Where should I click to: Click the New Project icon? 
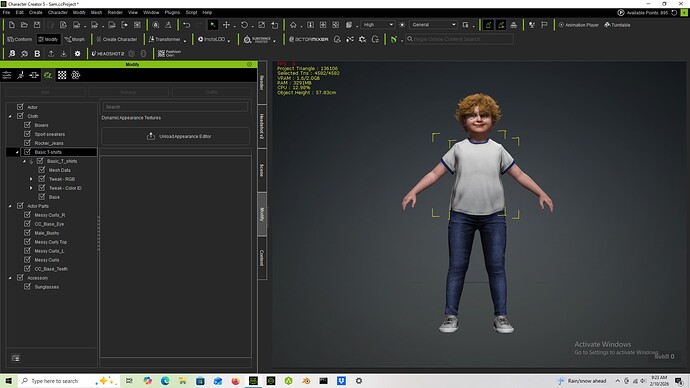[x=11, y=25]
